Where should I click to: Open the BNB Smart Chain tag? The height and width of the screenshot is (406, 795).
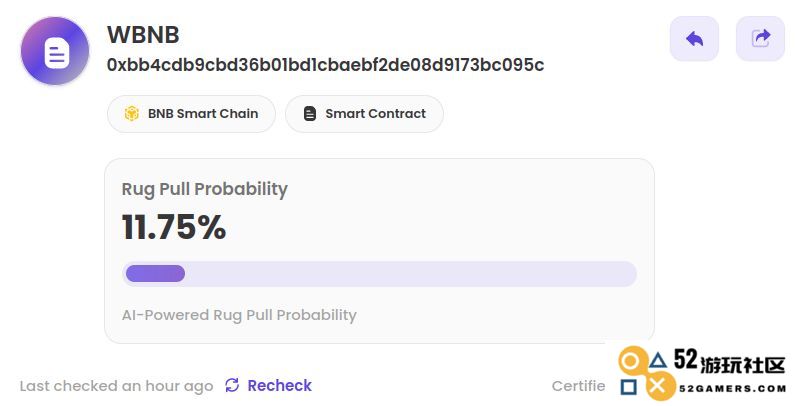pyautogui.click(x=192, y=114)
